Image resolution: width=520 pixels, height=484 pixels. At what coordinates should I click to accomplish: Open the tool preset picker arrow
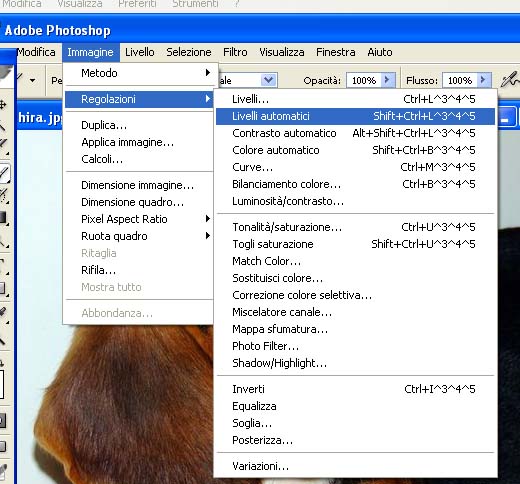tap(32, 80)
